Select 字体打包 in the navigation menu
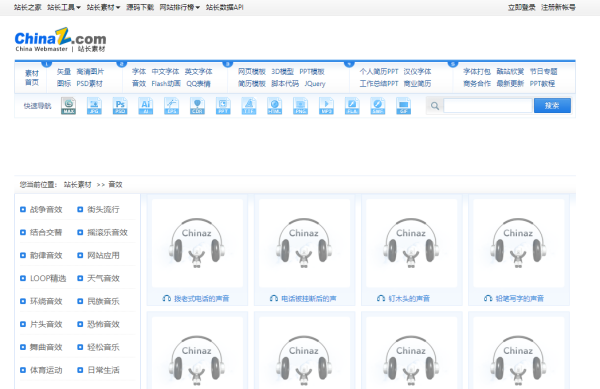Image resolution: width=600 pixels, height=389 pixels. pos(477,72)
